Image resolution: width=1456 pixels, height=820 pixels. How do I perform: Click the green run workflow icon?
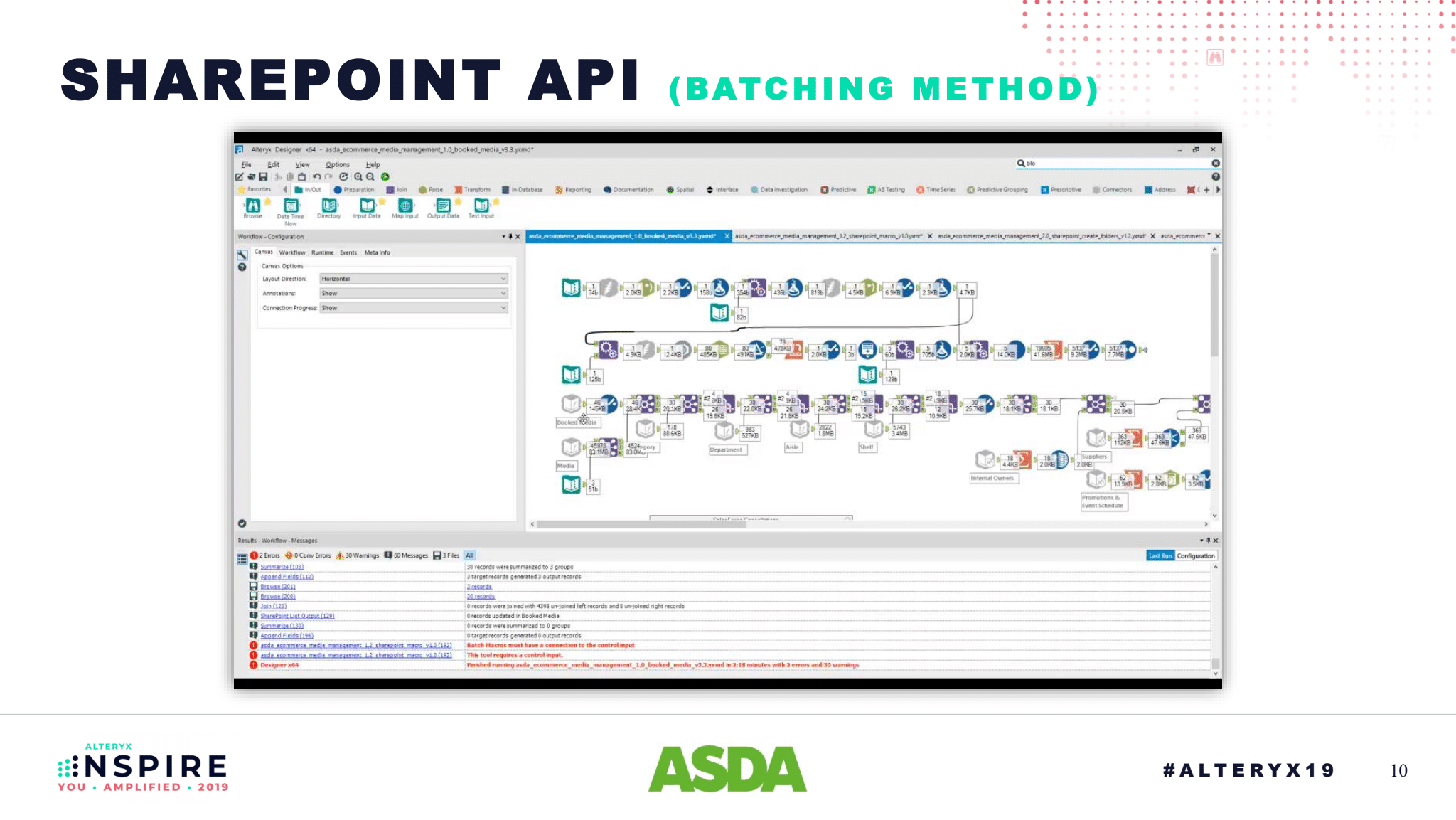[385, 177]
